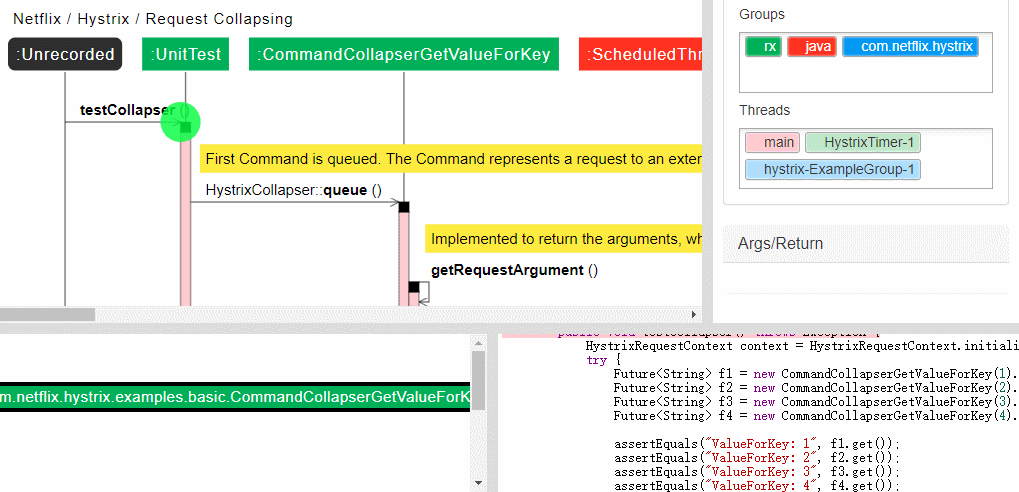Viewport: 1019px width, 492px height.
Task: Select the :UnitTest lifeline header
Action: (185, 55)
